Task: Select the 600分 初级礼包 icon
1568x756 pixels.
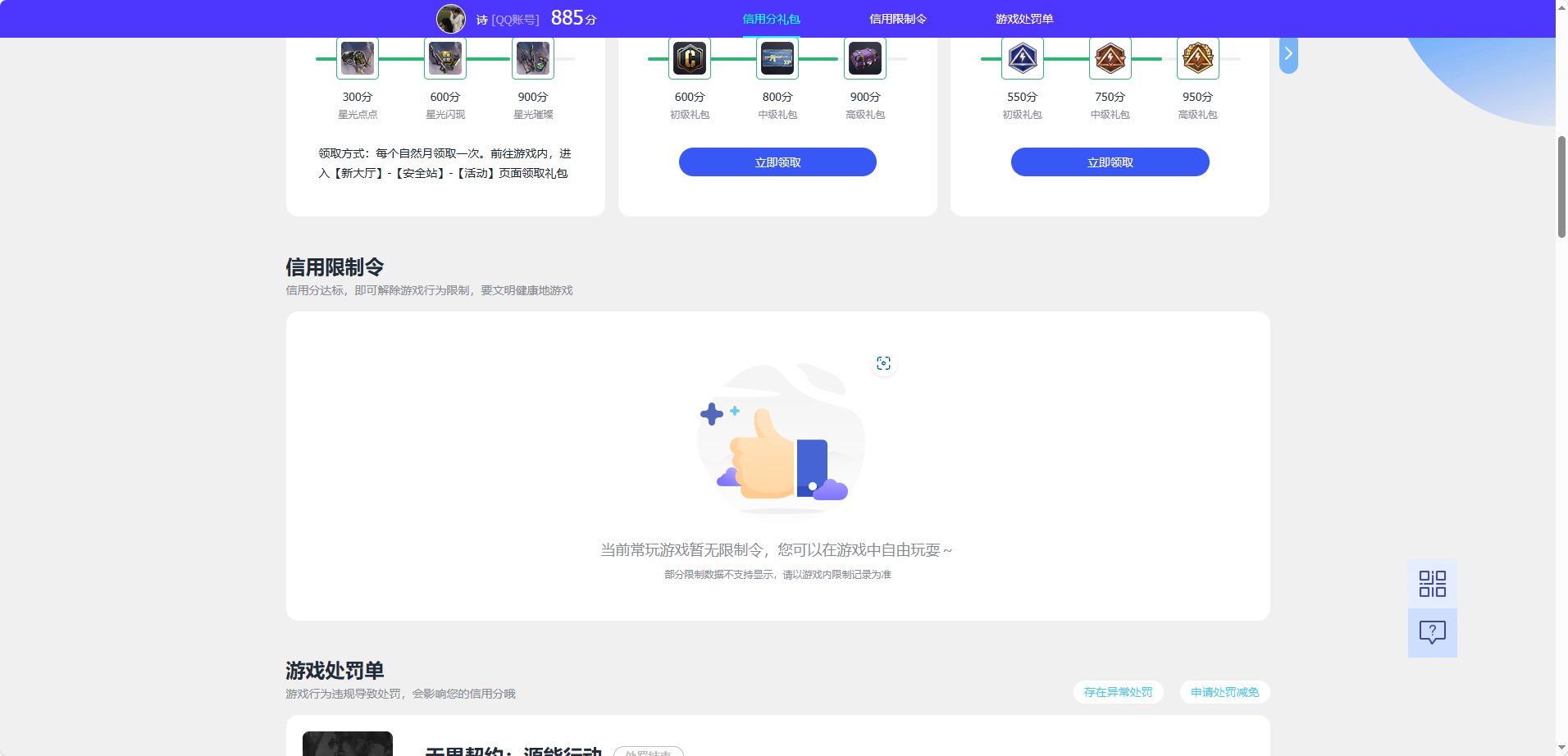Action: 690,58
